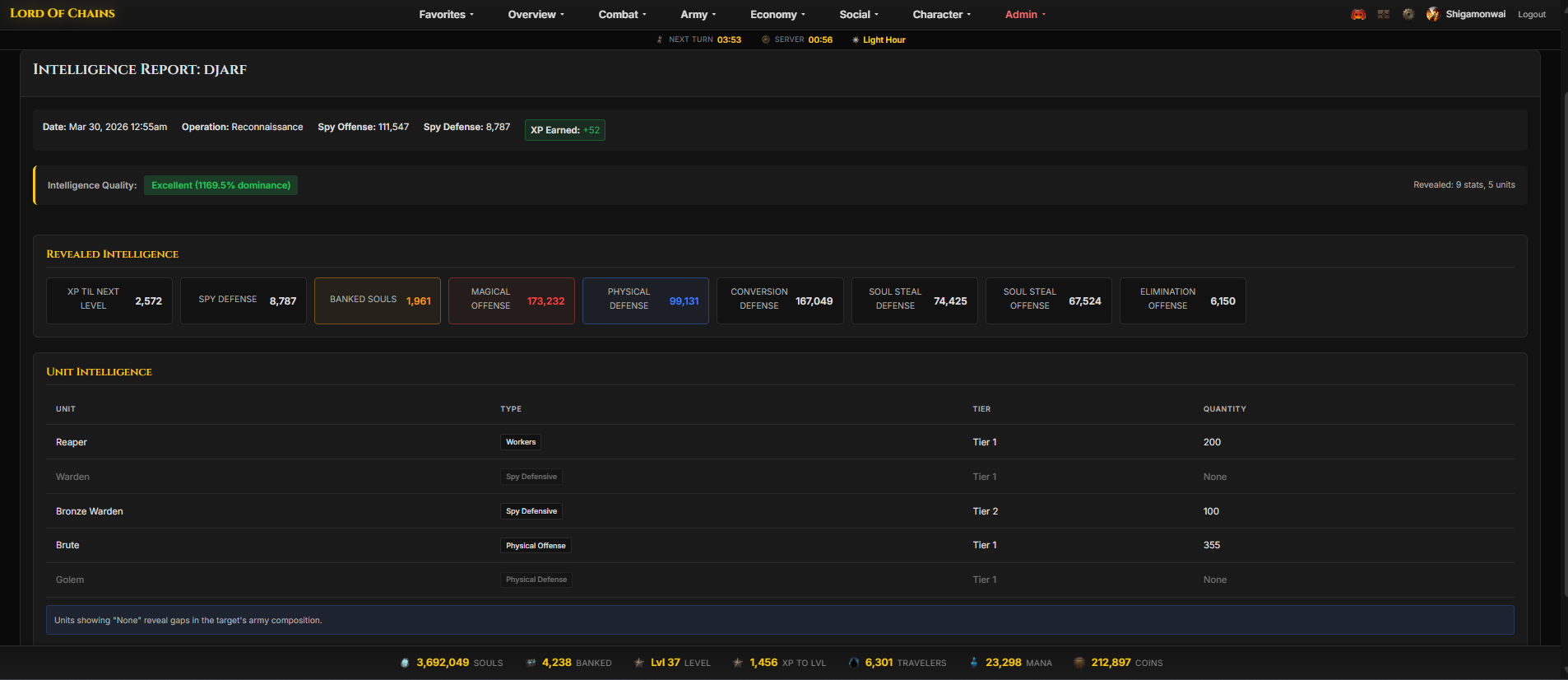Click the travelers icon in footer
Screen dimensions: 1568x680
pos(854,663)
